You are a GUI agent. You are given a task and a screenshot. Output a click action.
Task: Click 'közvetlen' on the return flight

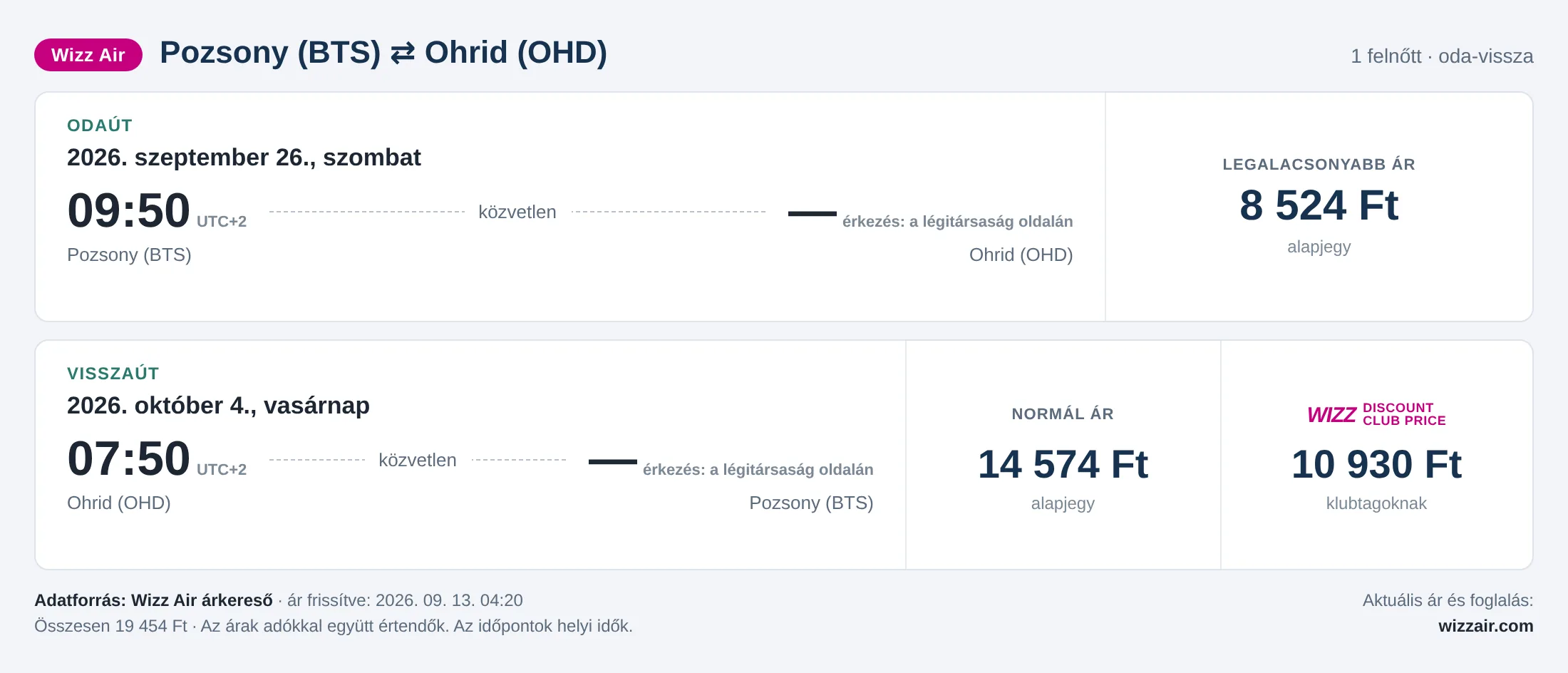418,460
